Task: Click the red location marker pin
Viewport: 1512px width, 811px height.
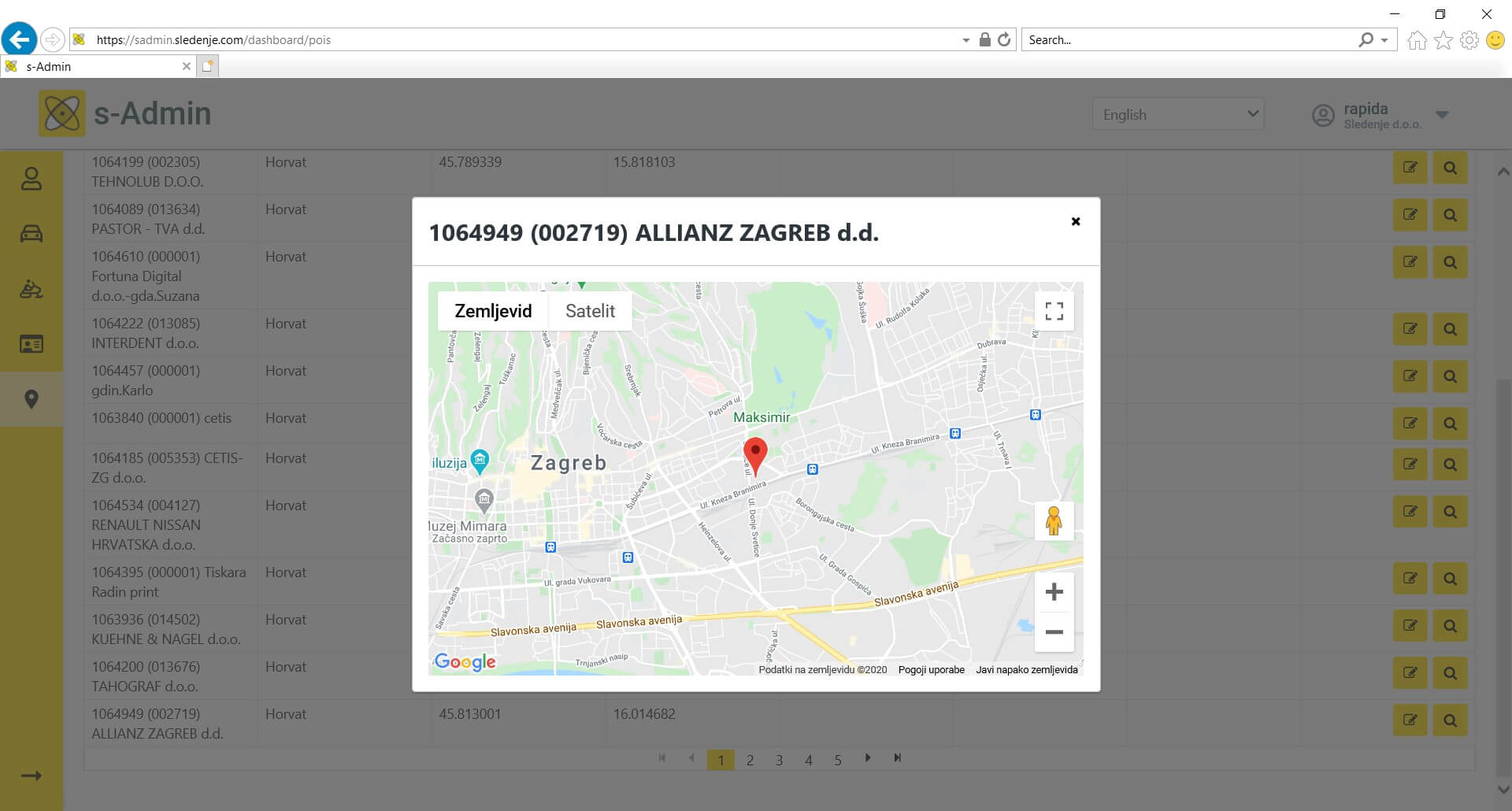Action: 755,454
